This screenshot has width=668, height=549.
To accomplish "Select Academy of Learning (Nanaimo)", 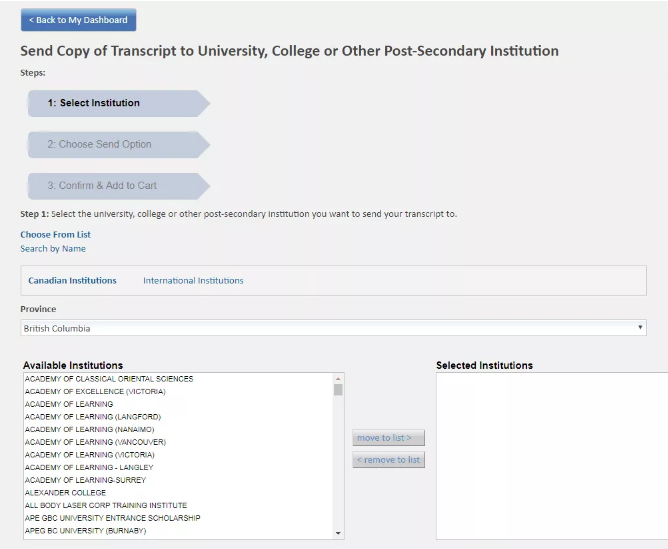I will click(x=89, y=429).
